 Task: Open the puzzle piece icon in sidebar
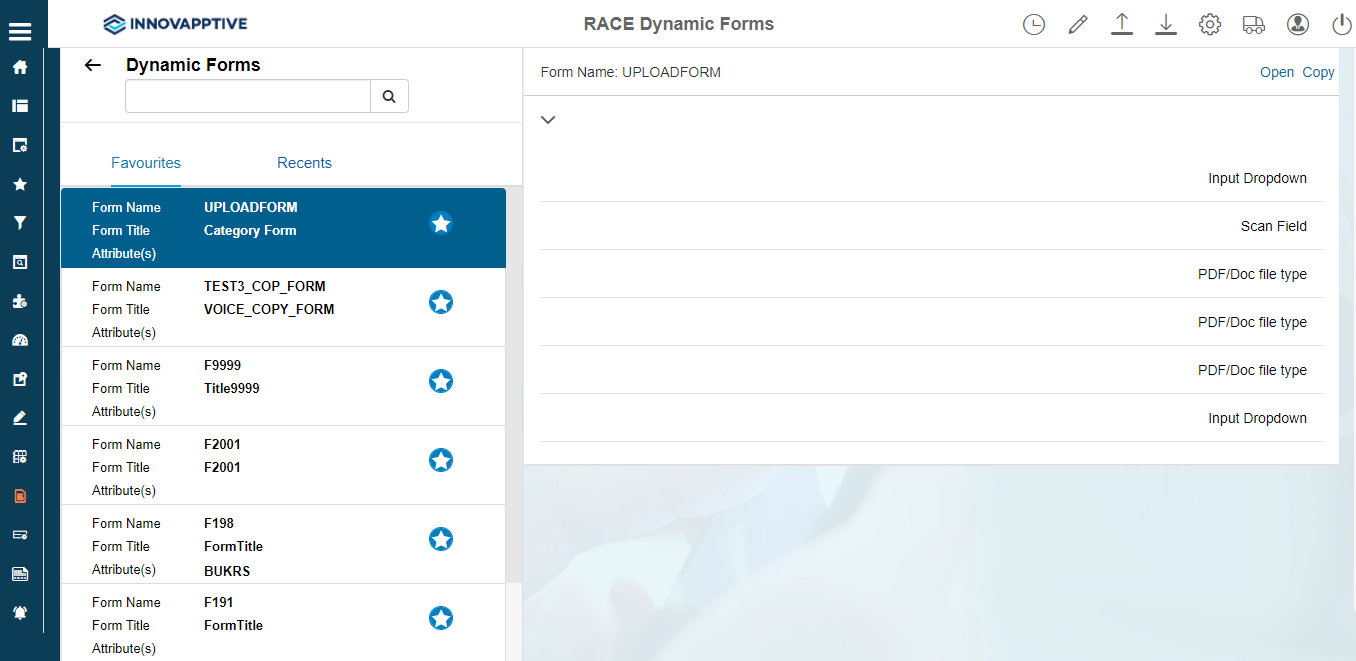coord(20,301)
